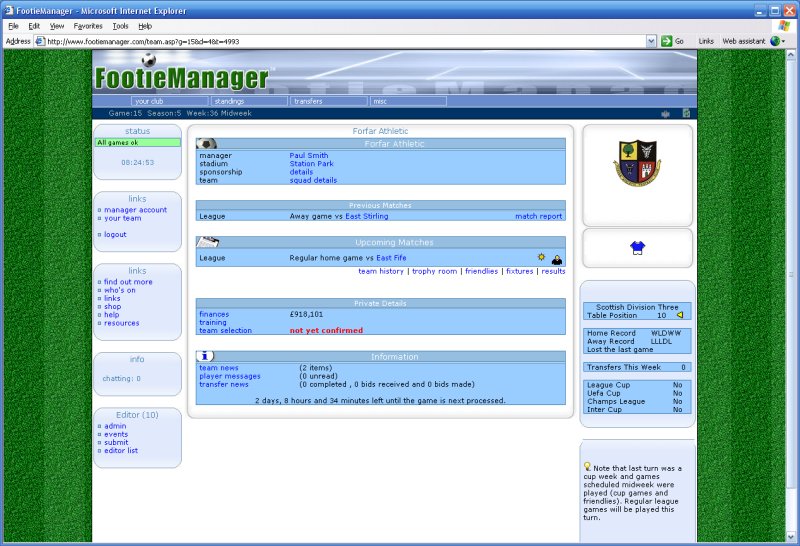Open the results link

click(x=553, y=271)
